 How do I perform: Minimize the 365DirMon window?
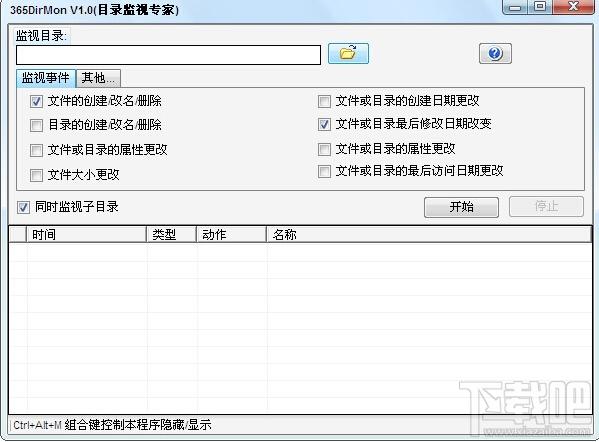(x=515, y=7)
